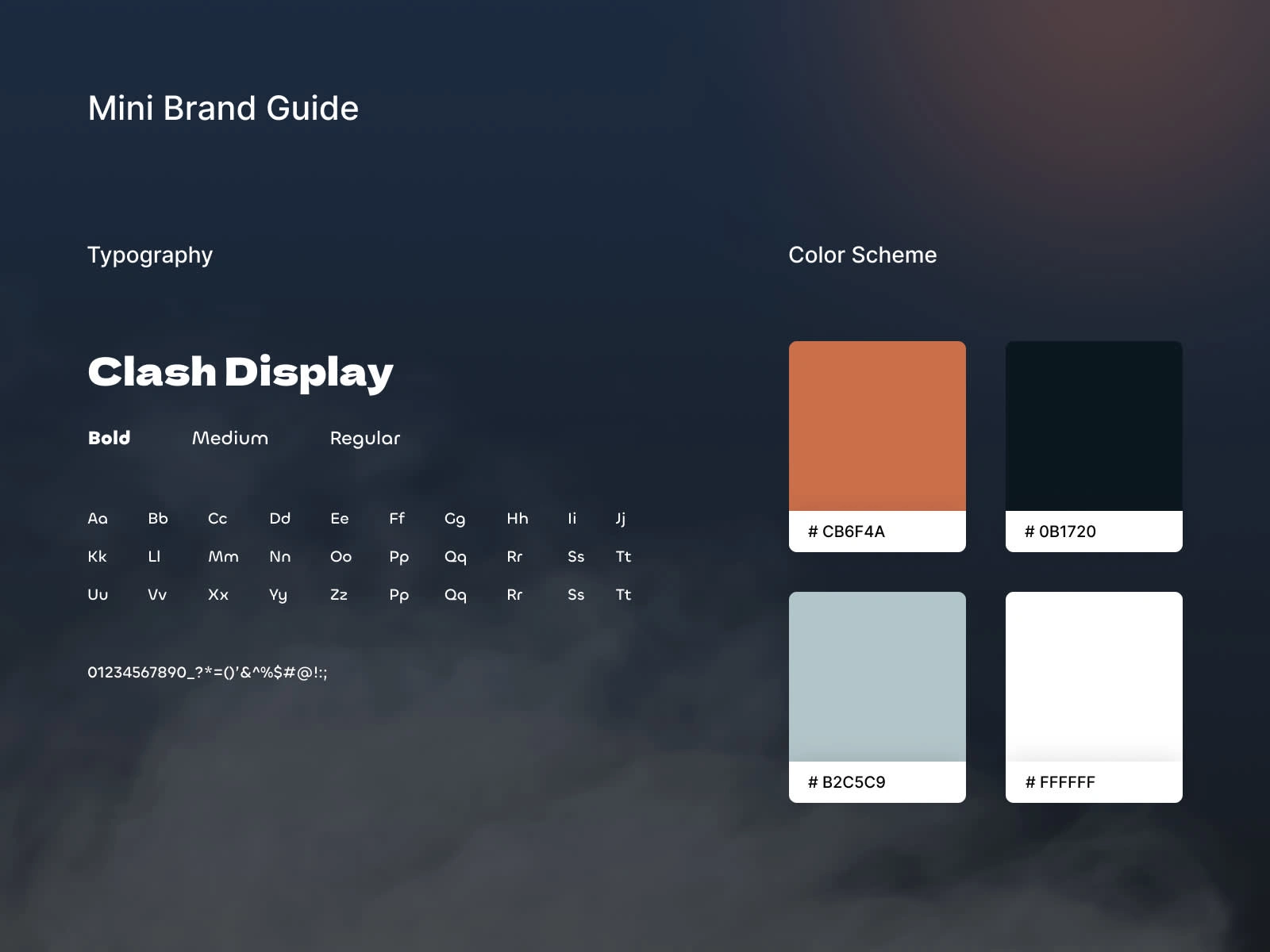Click the Mm glyph sample

coord(223,556)
